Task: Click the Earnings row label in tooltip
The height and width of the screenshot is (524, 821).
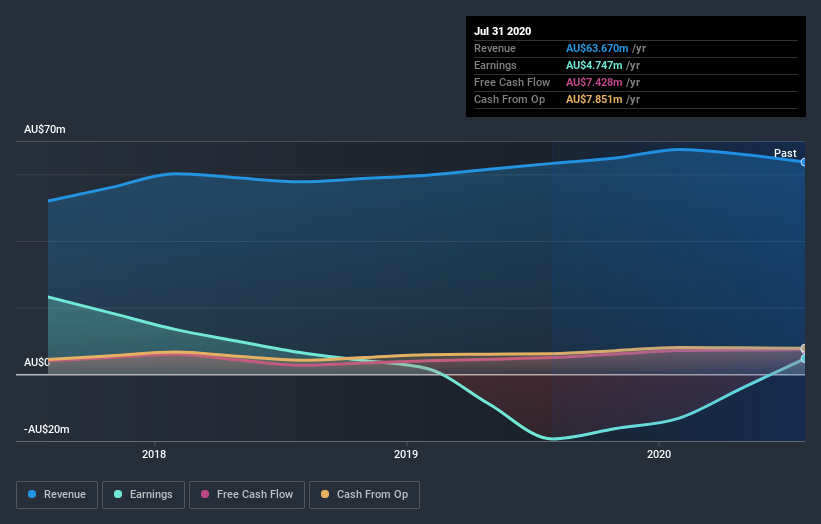Action: coord(495,65)
